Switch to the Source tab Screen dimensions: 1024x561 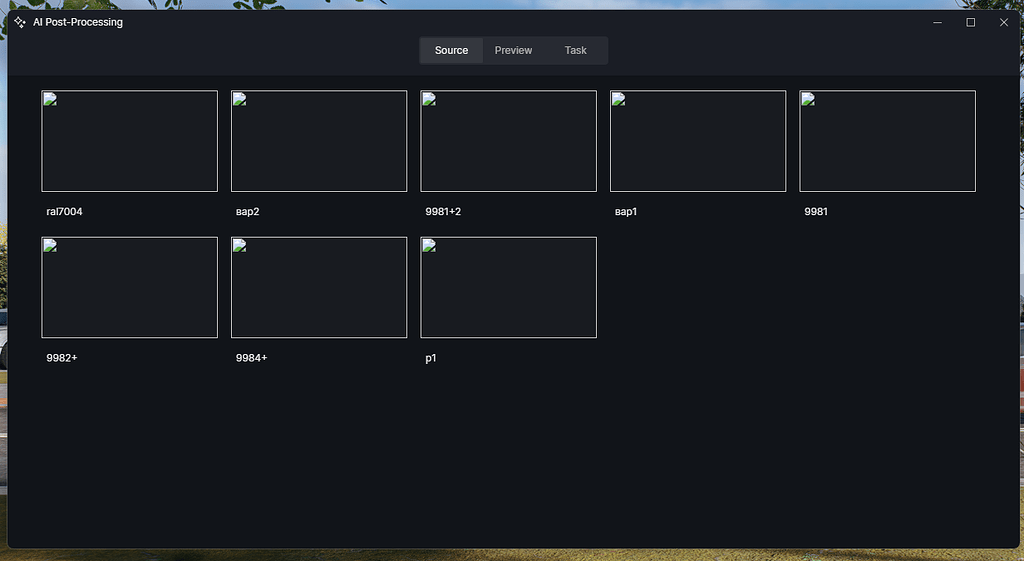pos(451,50)
